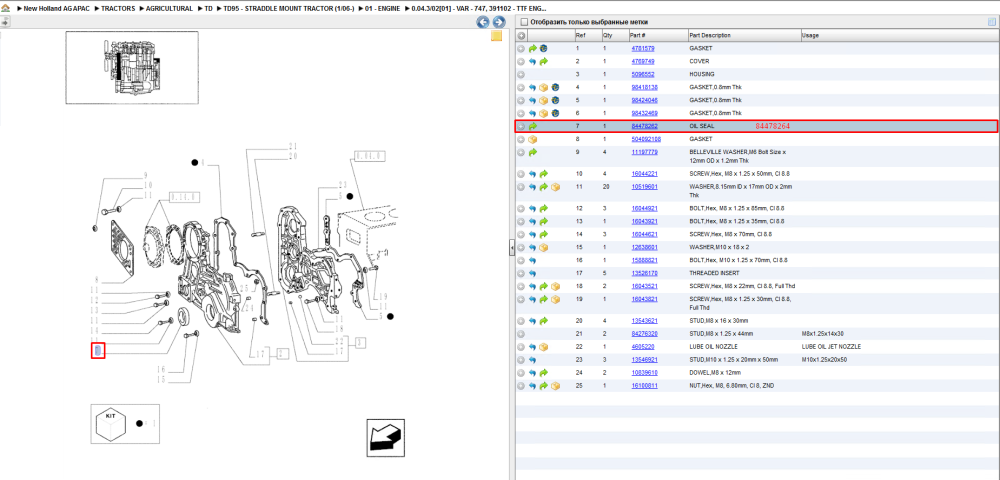Click green arrow on OIL SEAL row

[533, 126]
